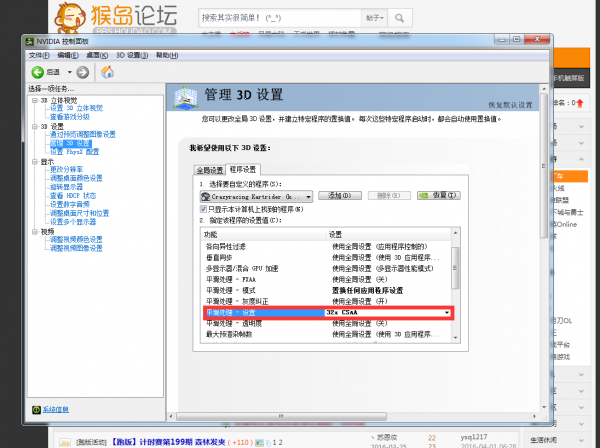Collapse the 视频 tree node
The width and height of the screenshot is (600, 448).
(x=35, y=232)
